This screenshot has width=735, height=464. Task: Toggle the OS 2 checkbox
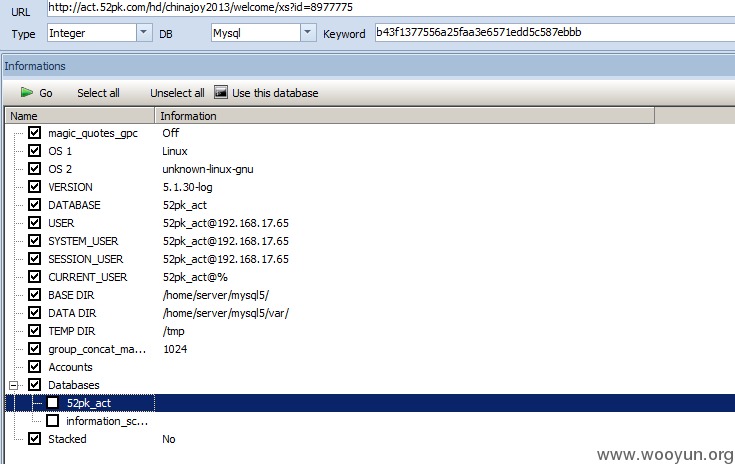pos(34,168)
